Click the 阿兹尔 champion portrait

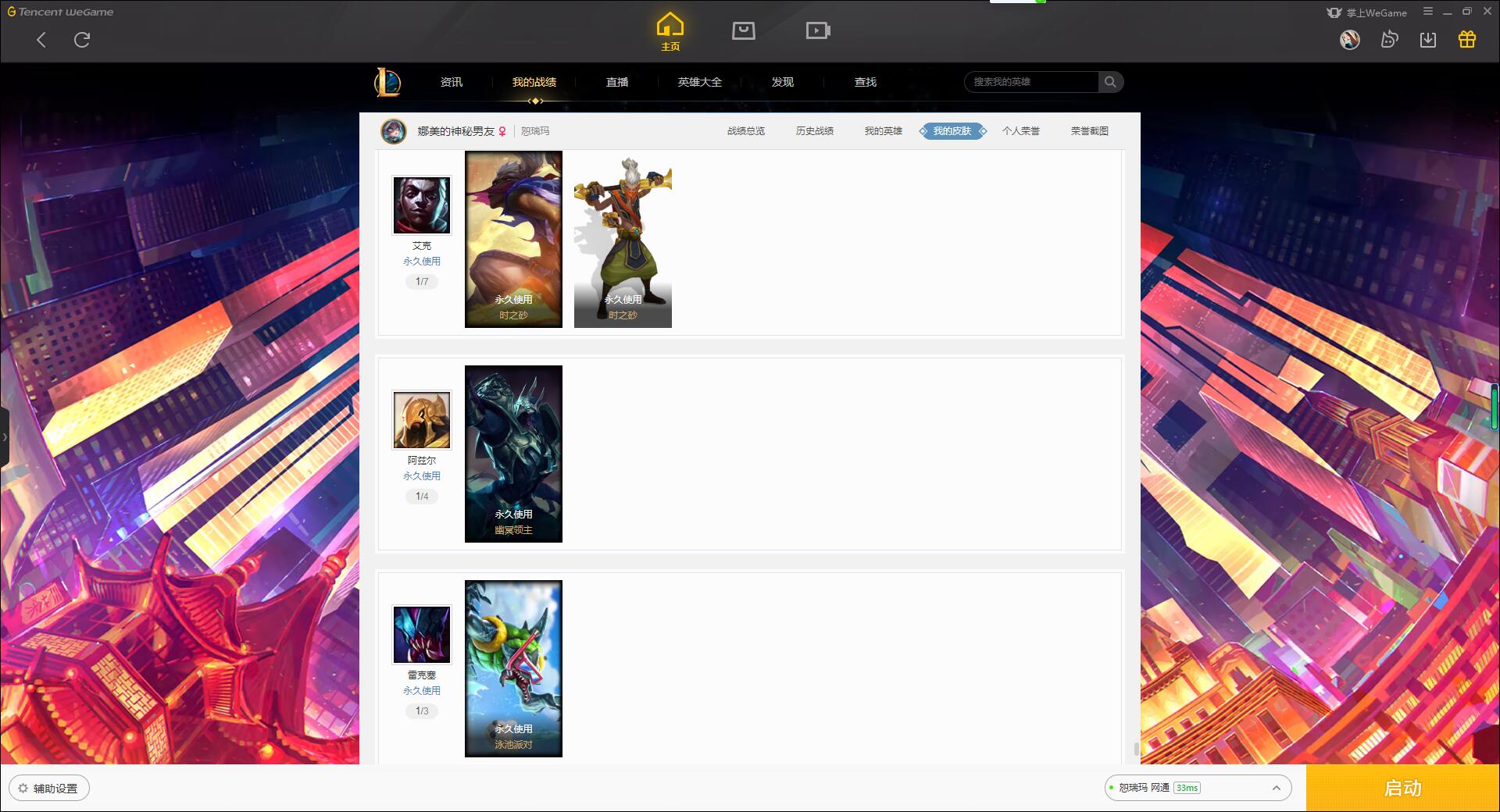(x=422, y=420)
